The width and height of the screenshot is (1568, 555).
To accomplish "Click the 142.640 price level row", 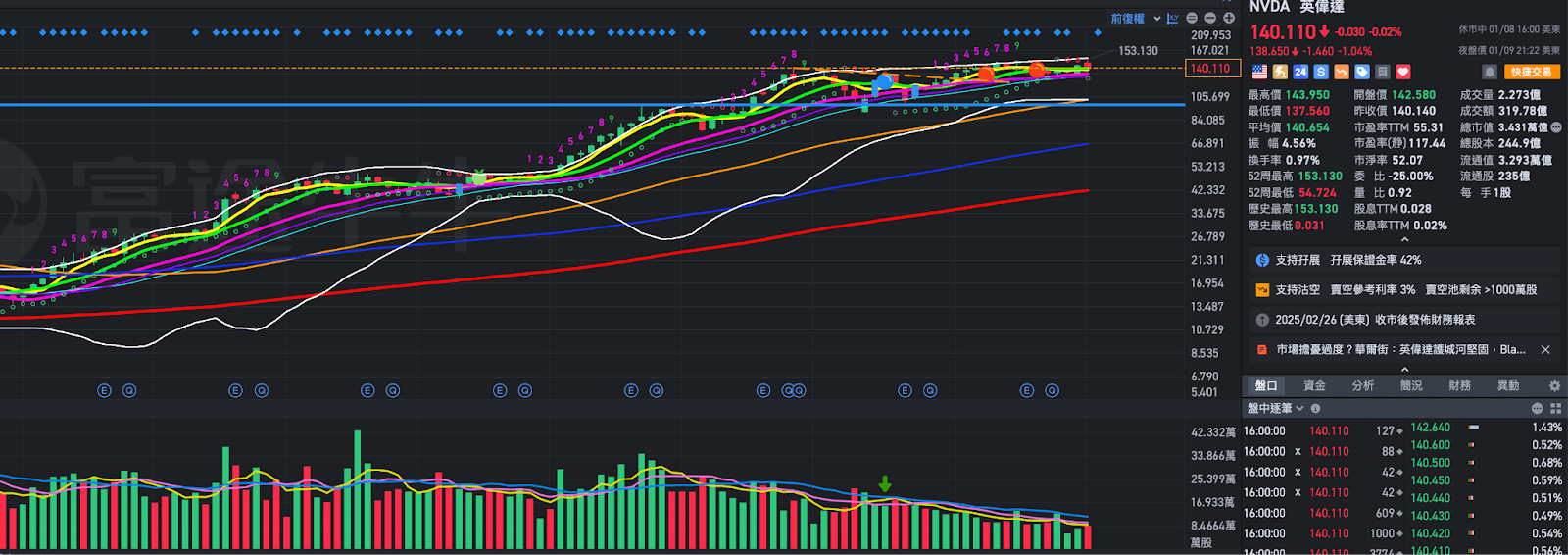I will (1488, 428).
